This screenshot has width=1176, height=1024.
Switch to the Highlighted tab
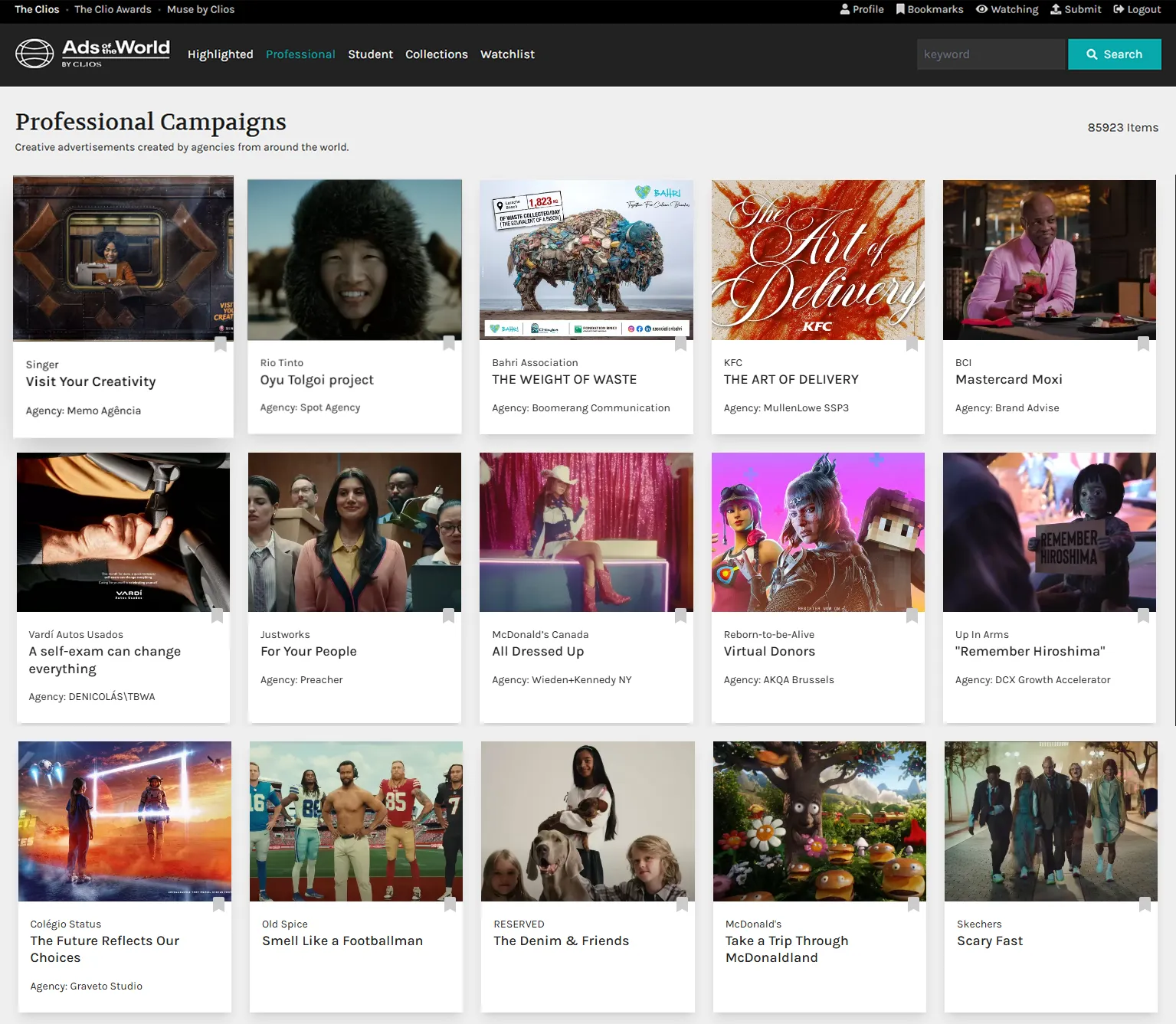[220, 54]
